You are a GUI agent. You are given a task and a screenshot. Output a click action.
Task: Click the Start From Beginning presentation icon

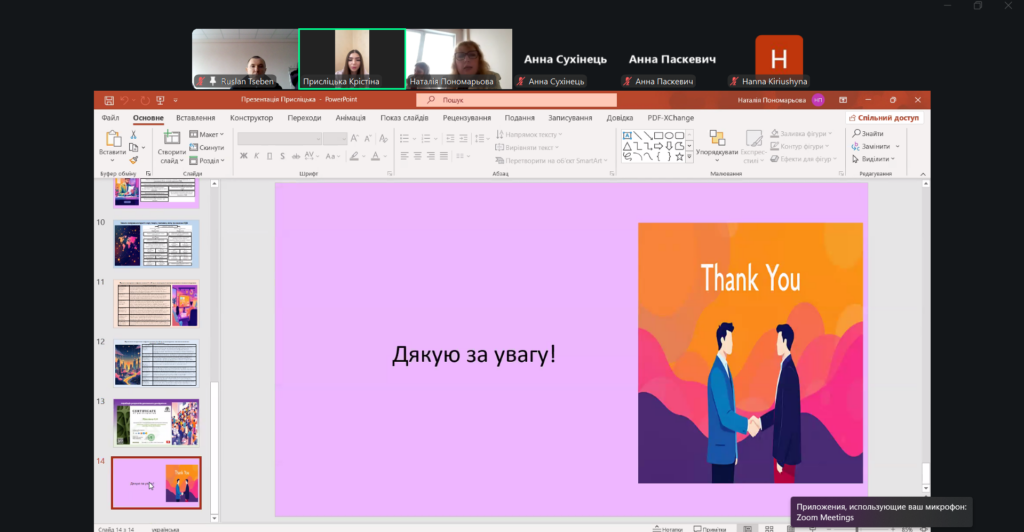(160, 100)
